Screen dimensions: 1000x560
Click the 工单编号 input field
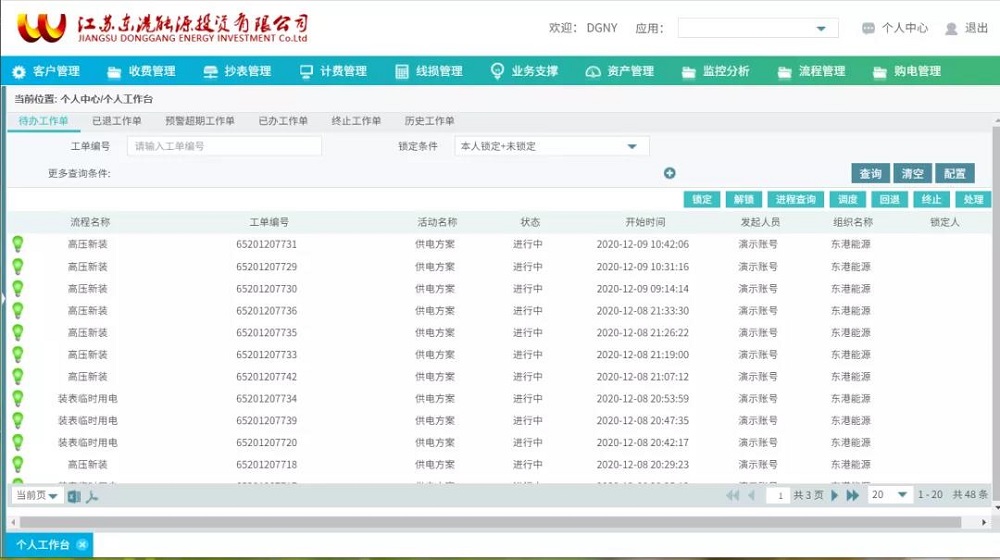(225, 147)
